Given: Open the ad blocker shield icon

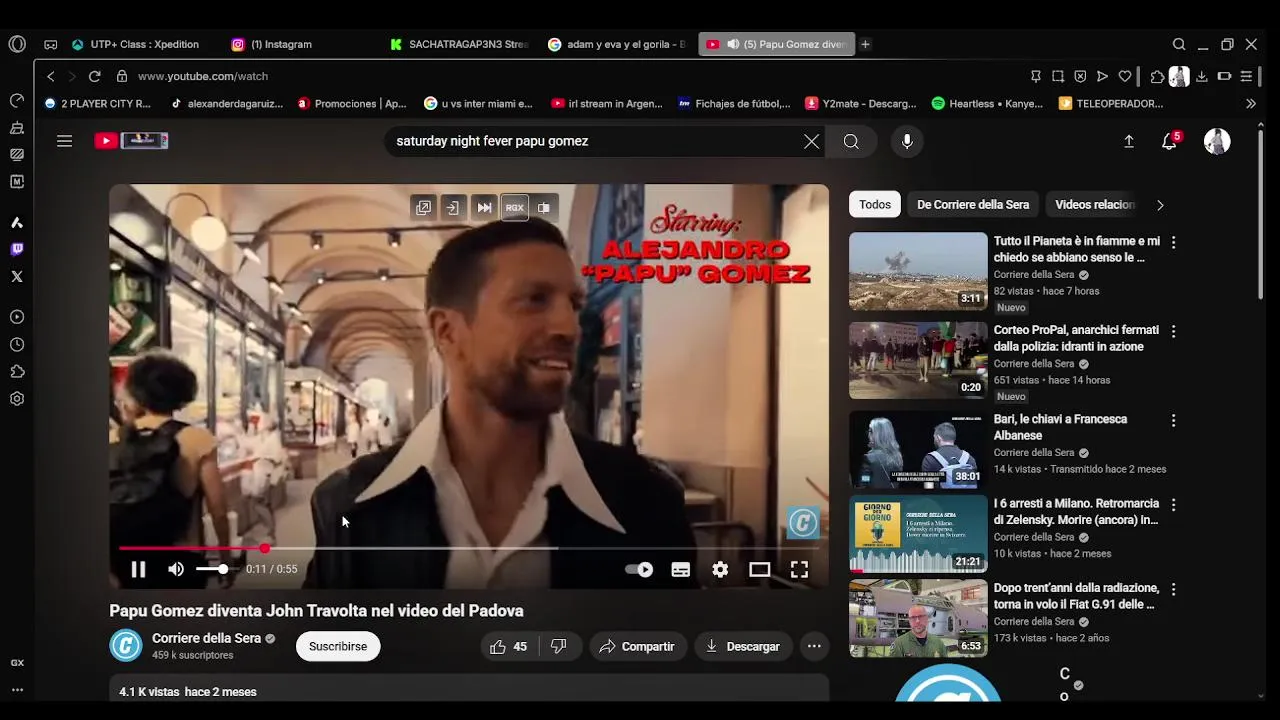Looking at the screenshot, I should pos(1080,76).
